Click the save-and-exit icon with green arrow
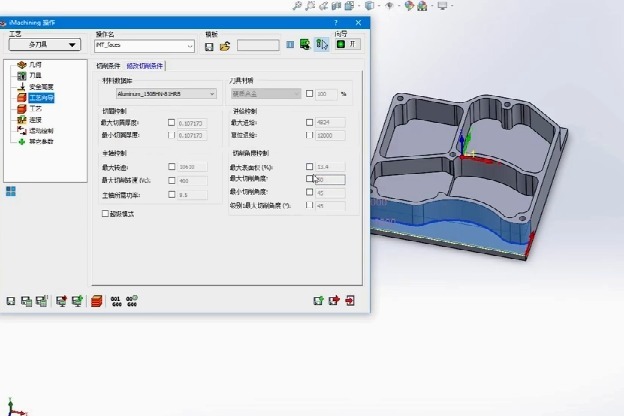The image size is (624, 416). tap(318, 301)
